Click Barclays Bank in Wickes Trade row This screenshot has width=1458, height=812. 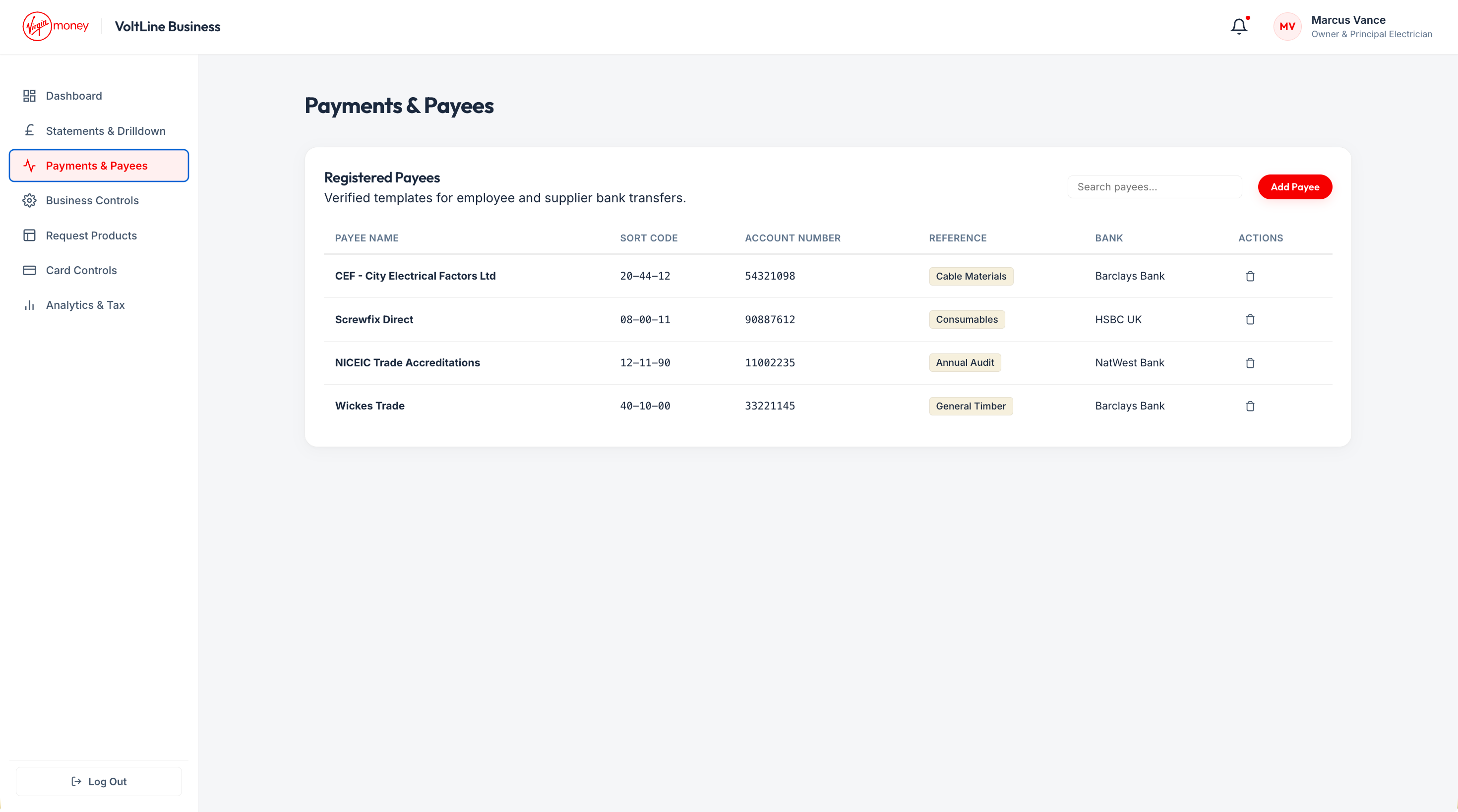1129,406
